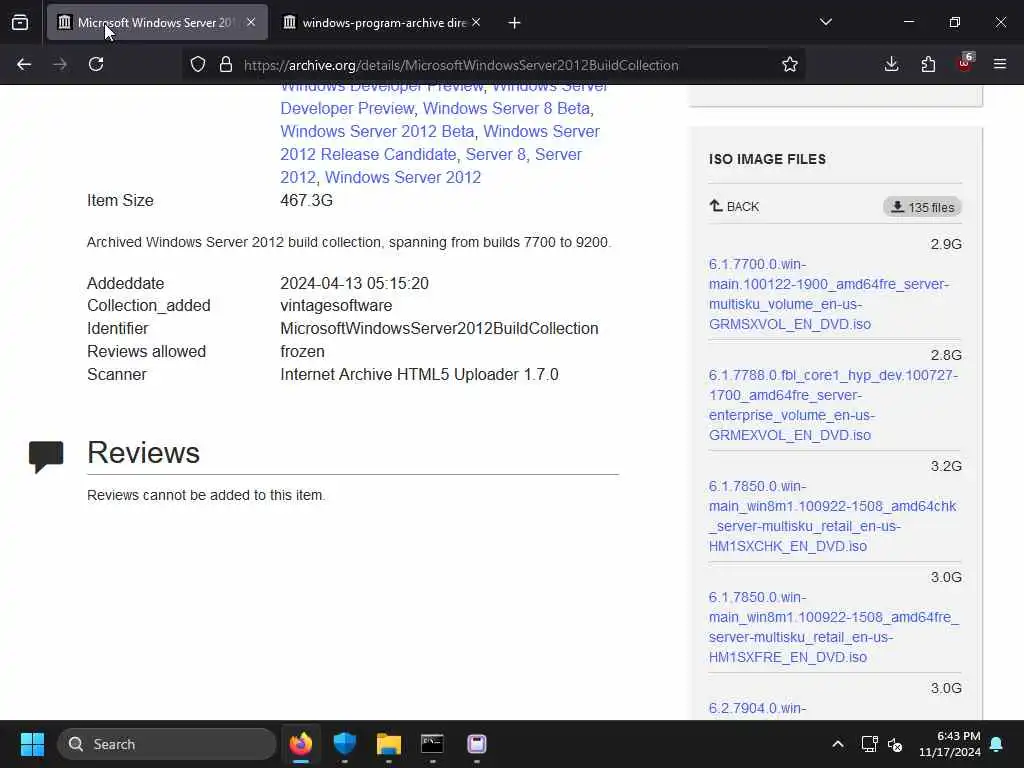Open Windows Server 8 Beta topic link
The width and height of the screenshot is (1024, 768).
506,108
